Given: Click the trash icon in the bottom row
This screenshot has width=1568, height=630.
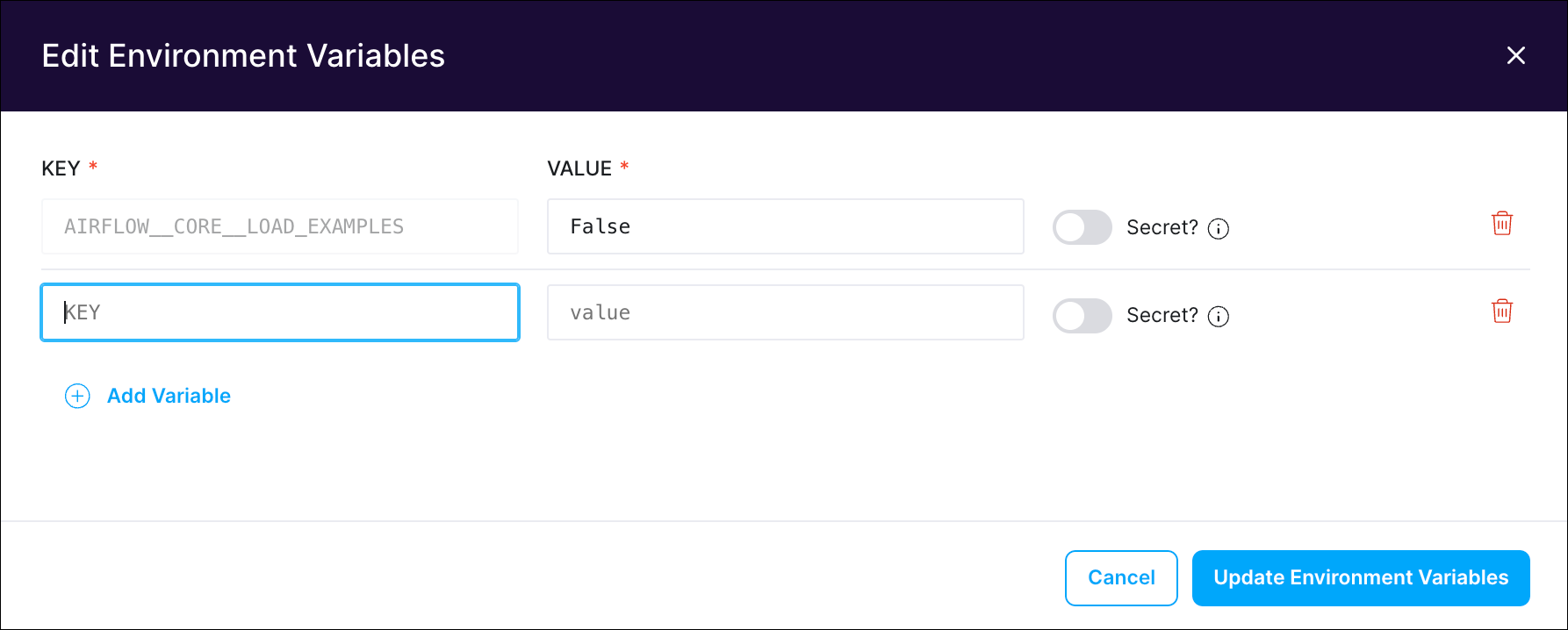Looking at the screenshot, I should [x=1502, y=311].
